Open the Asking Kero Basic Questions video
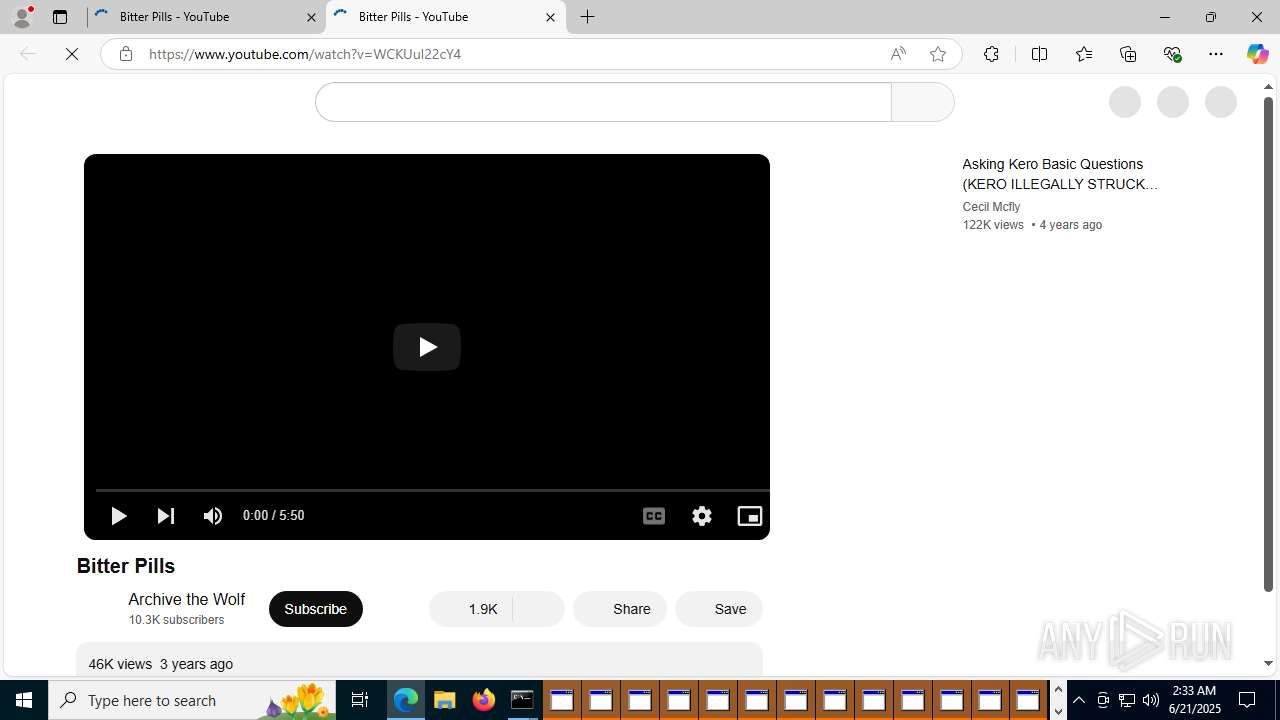This screenshot has width=1280, height=720. [1060, 174]
